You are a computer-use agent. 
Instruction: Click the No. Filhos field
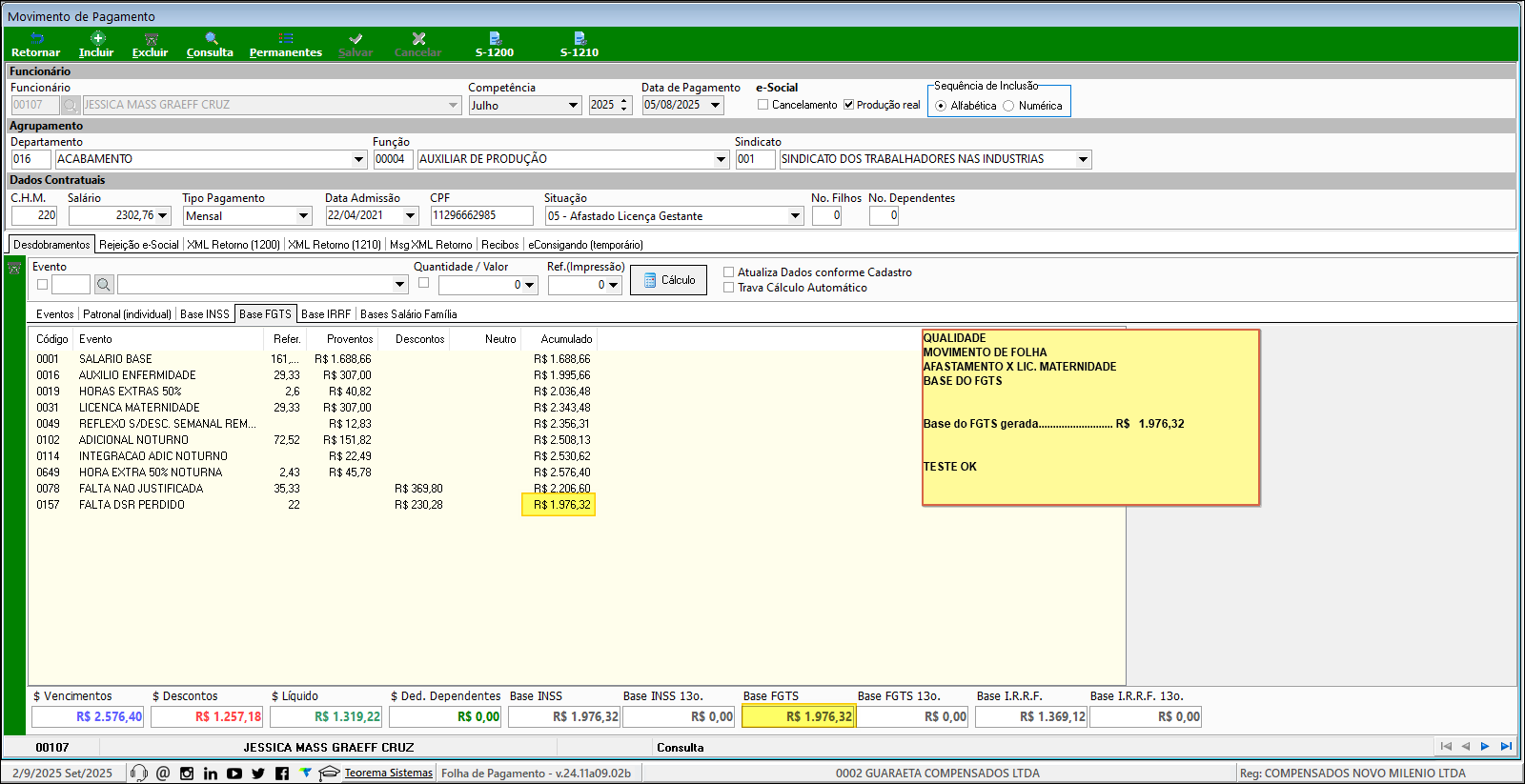(x=826, y=216)
